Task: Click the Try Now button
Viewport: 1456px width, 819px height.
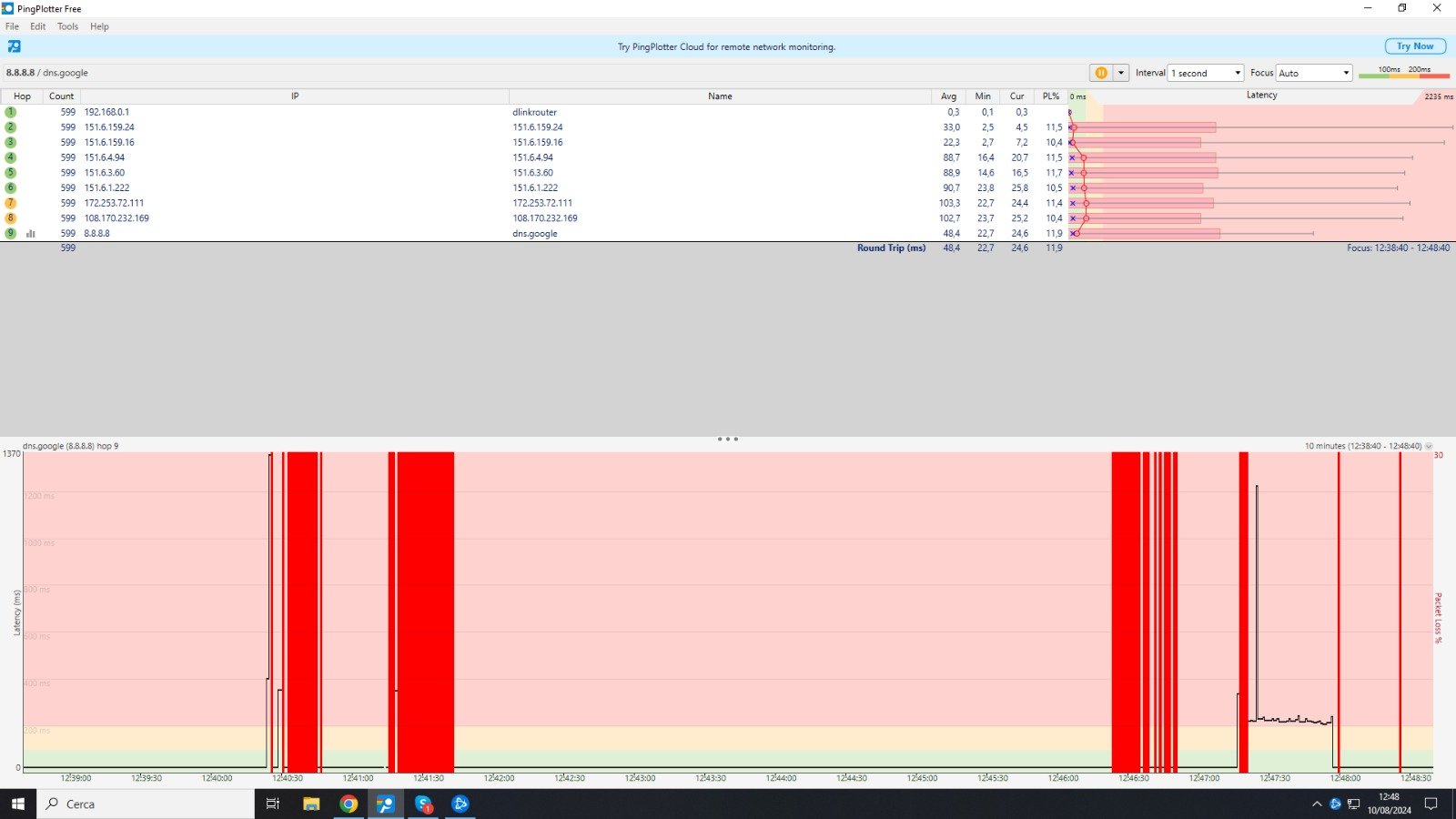Action: click(x=1415, y=46)
